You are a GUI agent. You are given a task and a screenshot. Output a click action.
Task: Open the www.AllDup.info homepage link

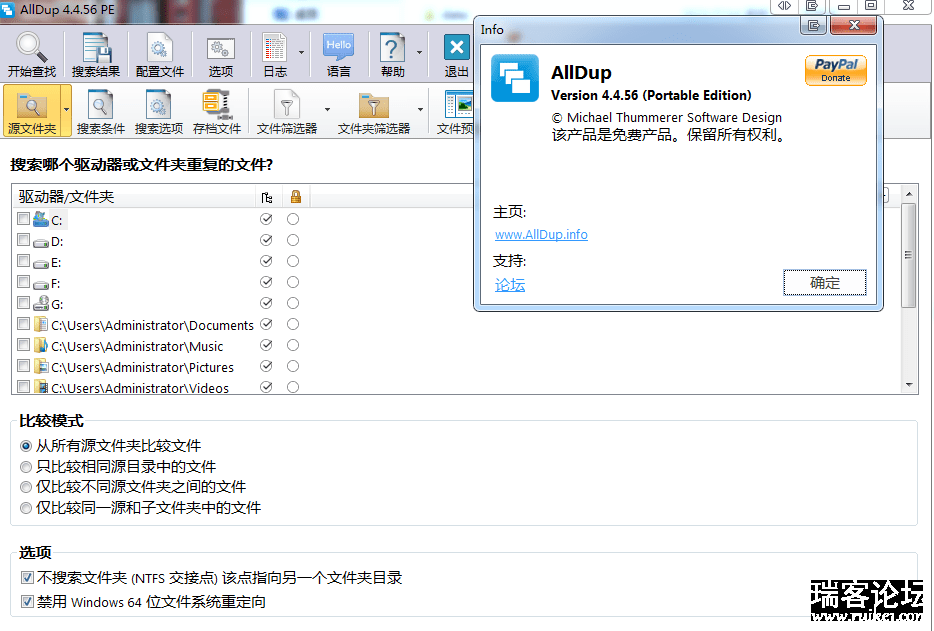[x=541, y=235]
